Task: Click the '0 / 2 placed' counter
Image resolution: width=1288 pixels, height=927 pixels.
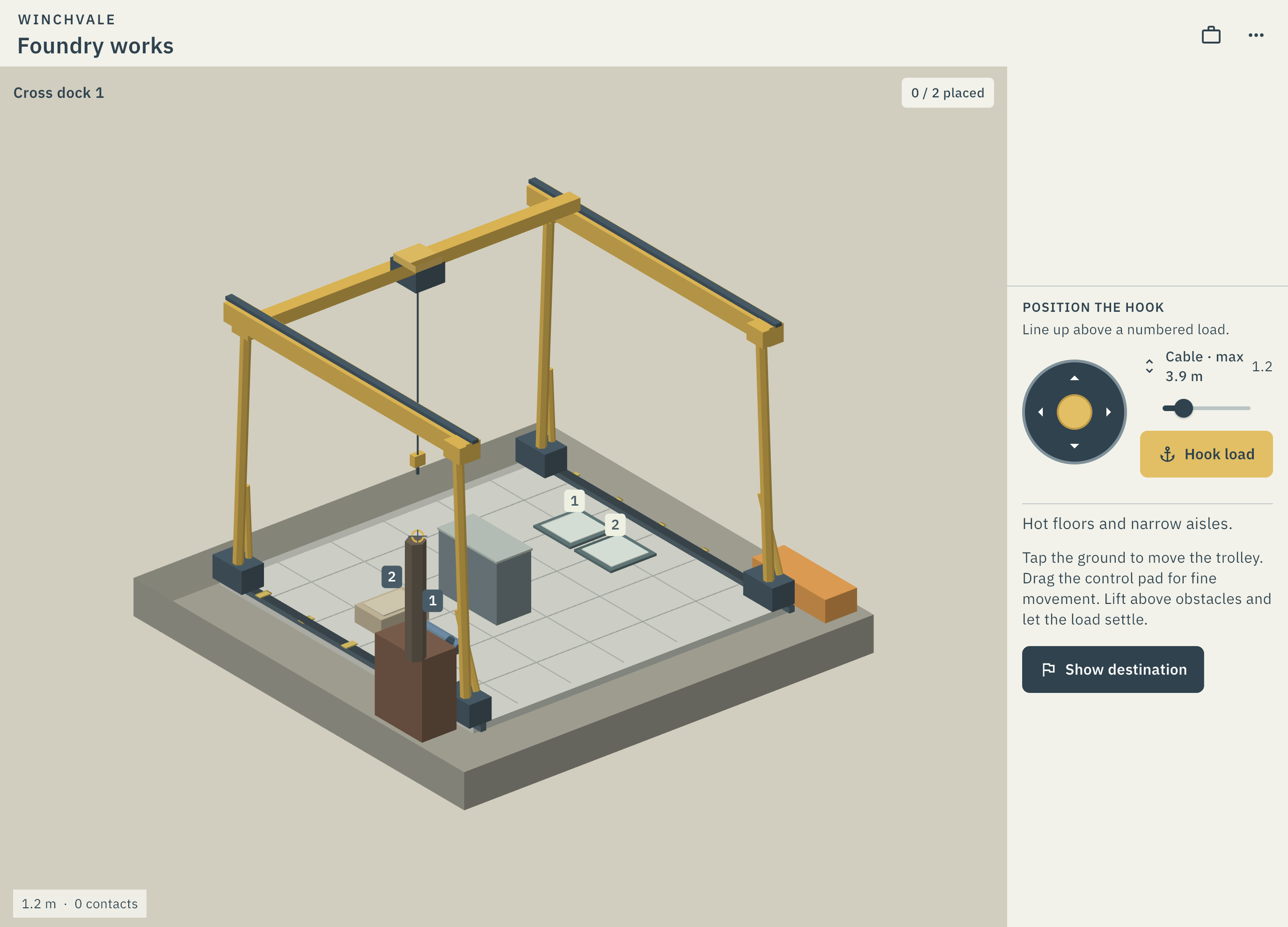Action: point(947,93)
